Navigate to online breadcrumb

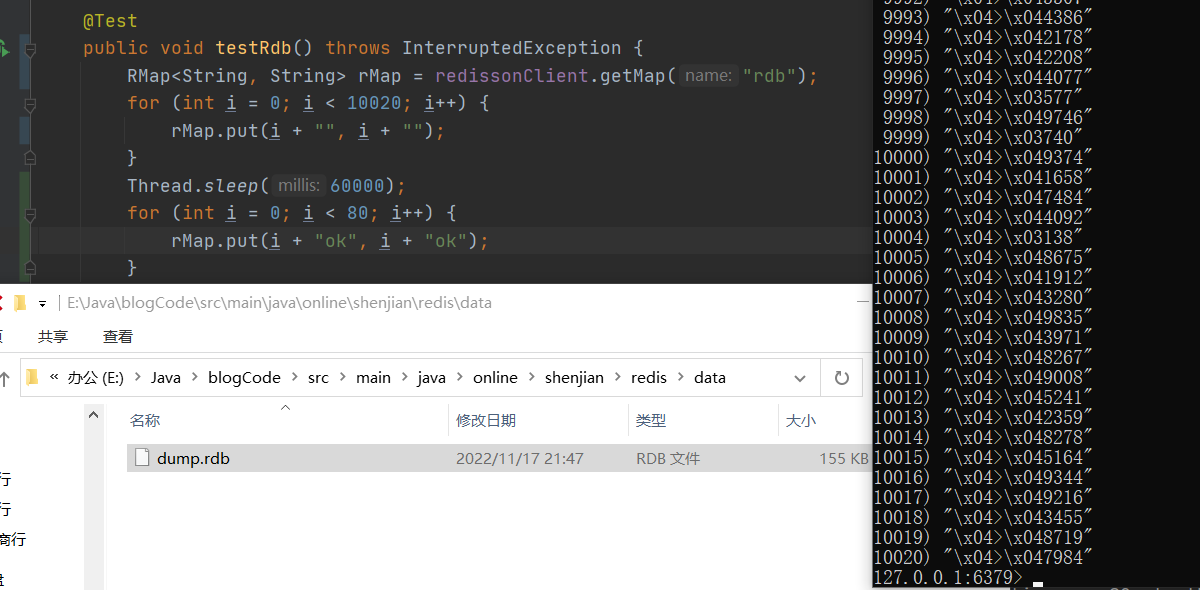[x=495, y=377]
